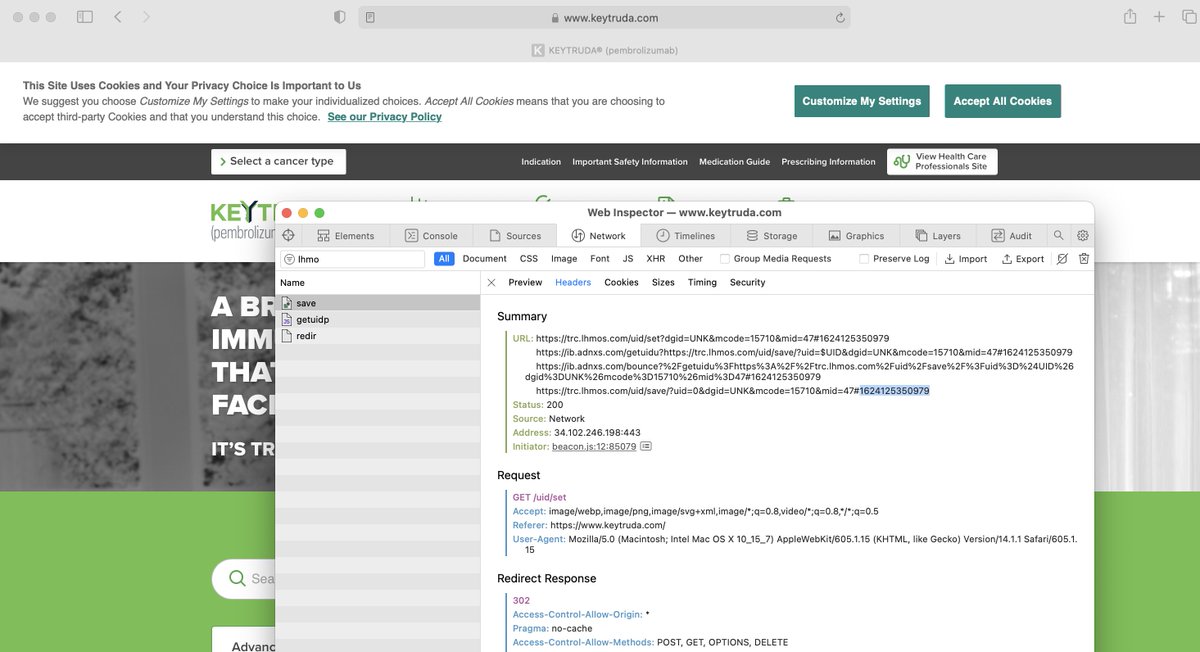1200x652 pixels.
Task: Switch to the Audit tab
Action: pos(1012,236)
